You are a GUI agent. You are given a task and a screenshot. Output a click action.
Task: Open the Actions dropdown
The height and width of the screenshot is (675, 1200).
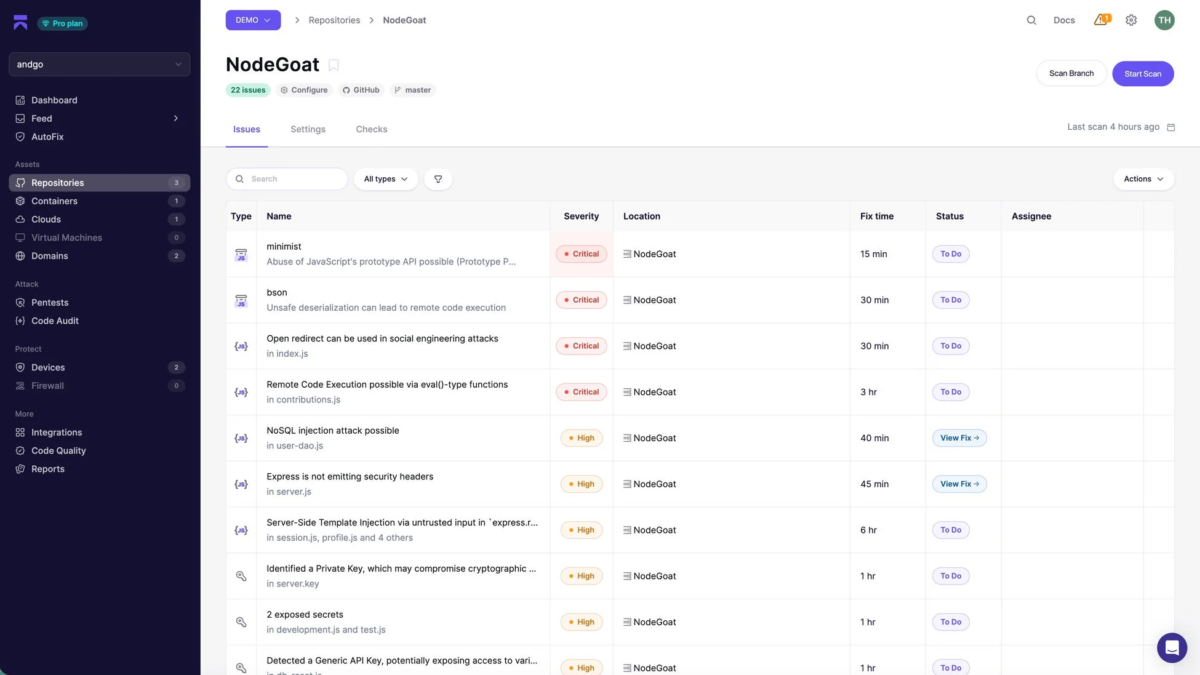point(1143,179)
